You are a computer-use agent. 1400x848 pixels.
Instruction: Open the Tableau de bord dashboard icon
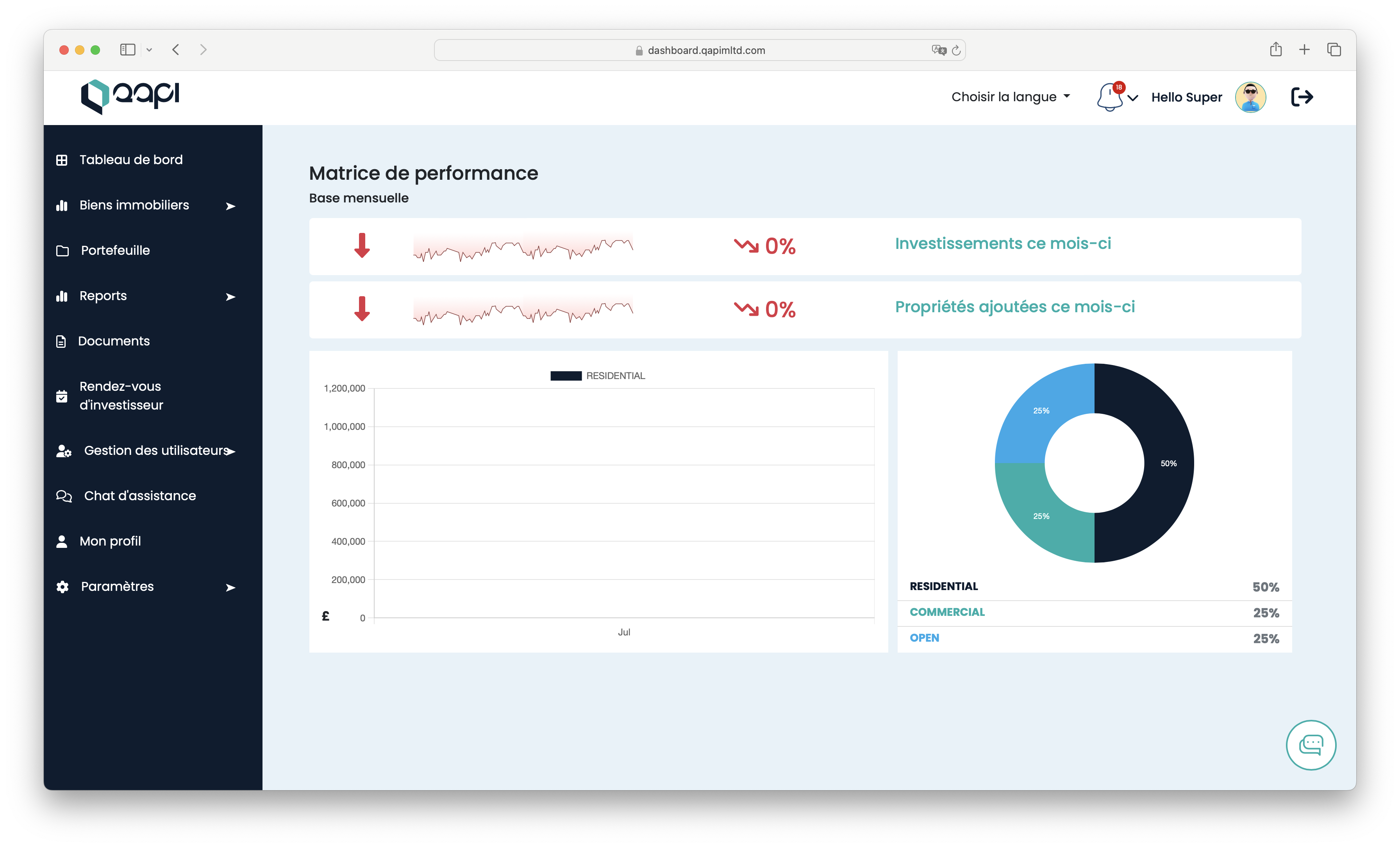pos(61,160)
